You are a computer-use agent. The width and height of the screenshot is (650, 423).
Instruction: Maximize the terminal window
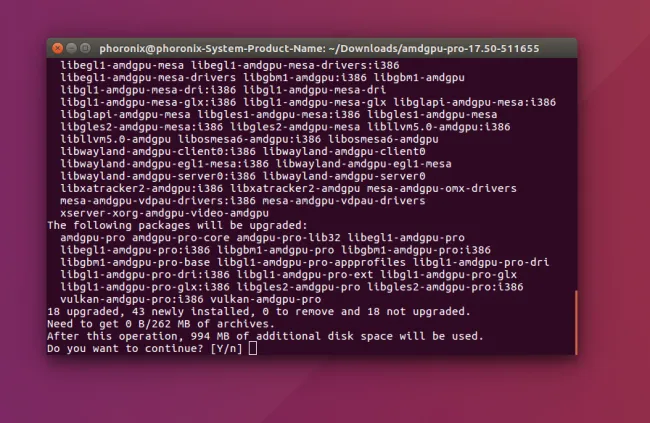pyautogui.click(x=85, y=48)
